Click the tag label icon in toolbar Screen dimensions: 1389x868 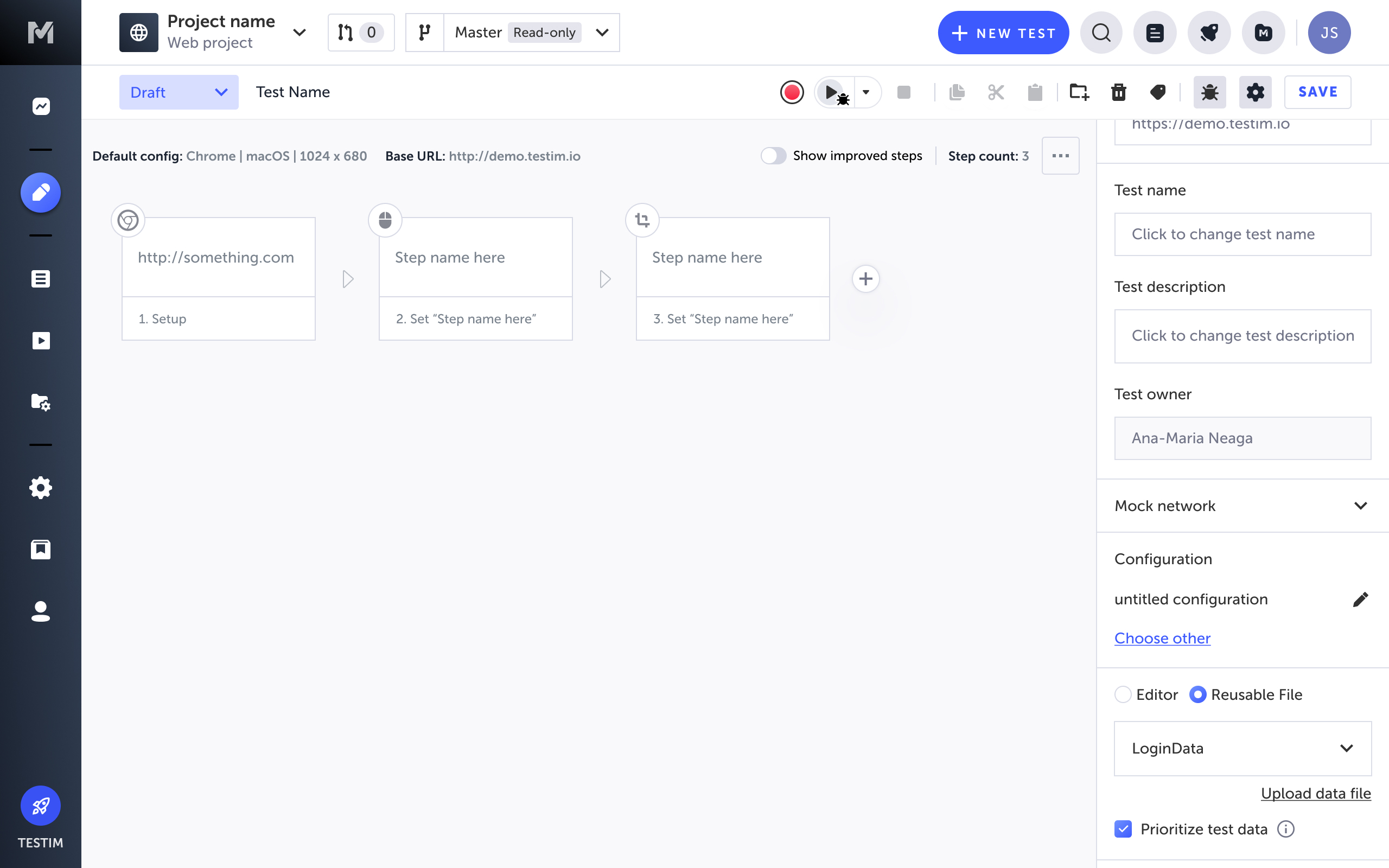point(1158,92)
